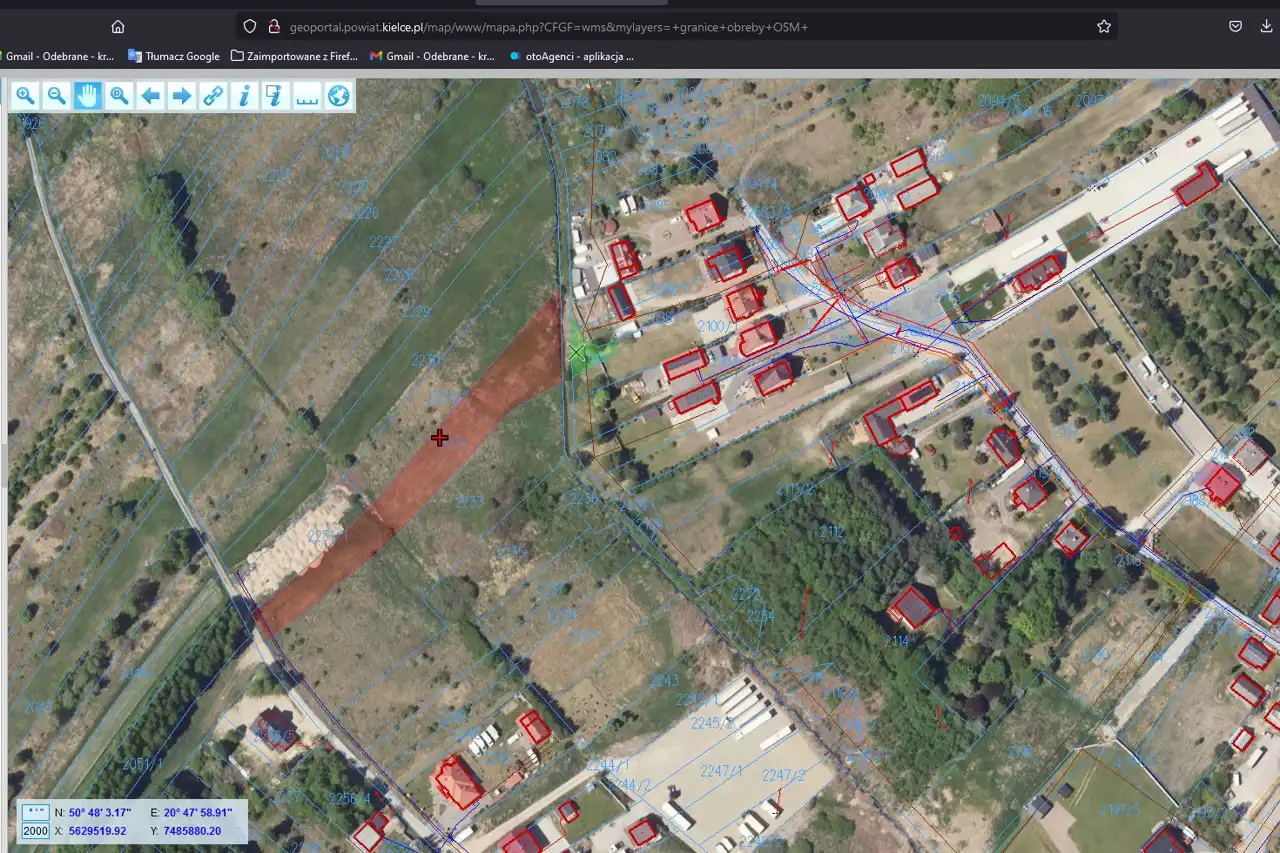Toggle the coordinate format button

click(36, 813)
